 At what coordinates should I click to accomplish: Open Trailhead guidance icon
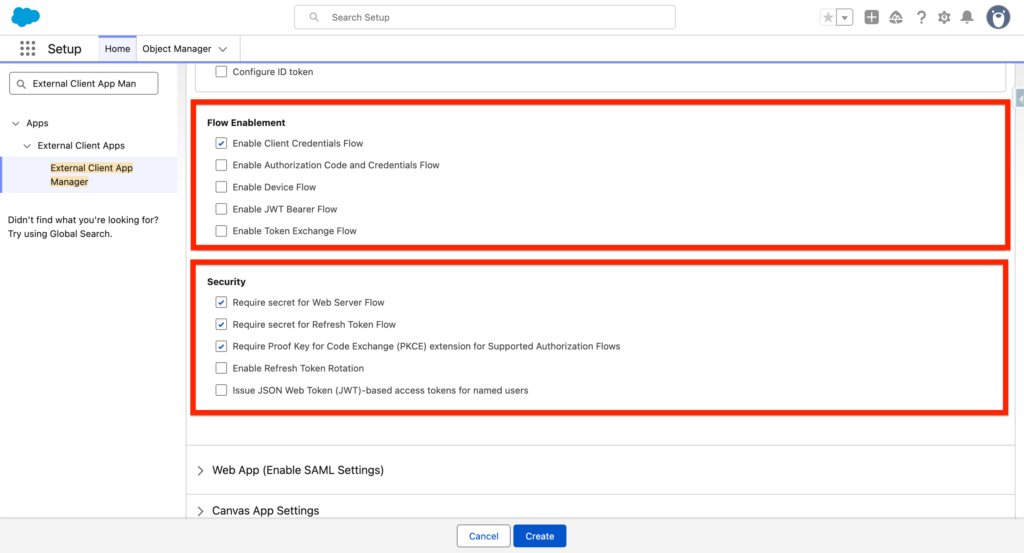click(896, 17)
